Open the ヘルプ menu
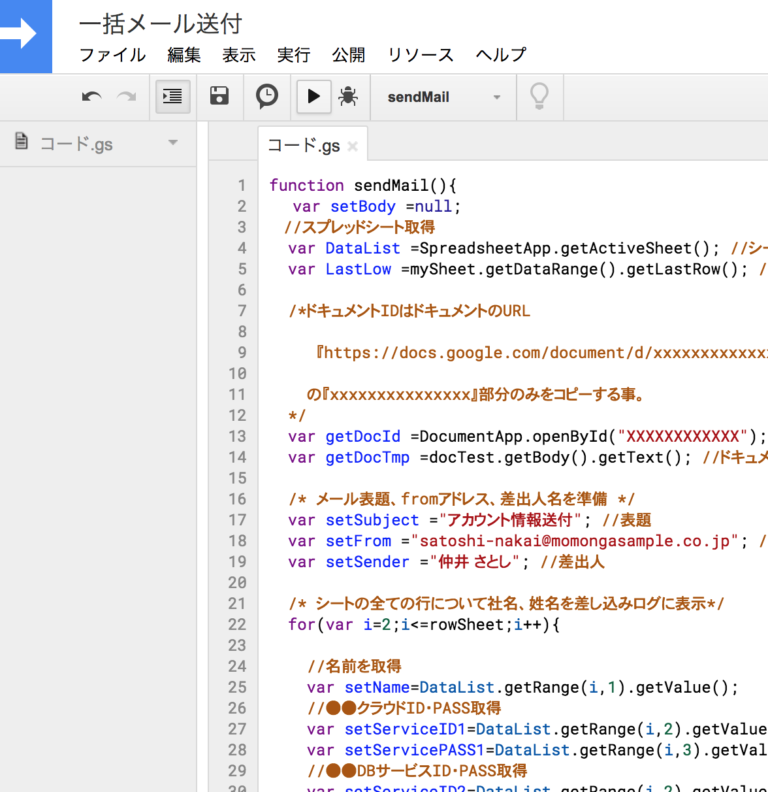 coord(501,55)
